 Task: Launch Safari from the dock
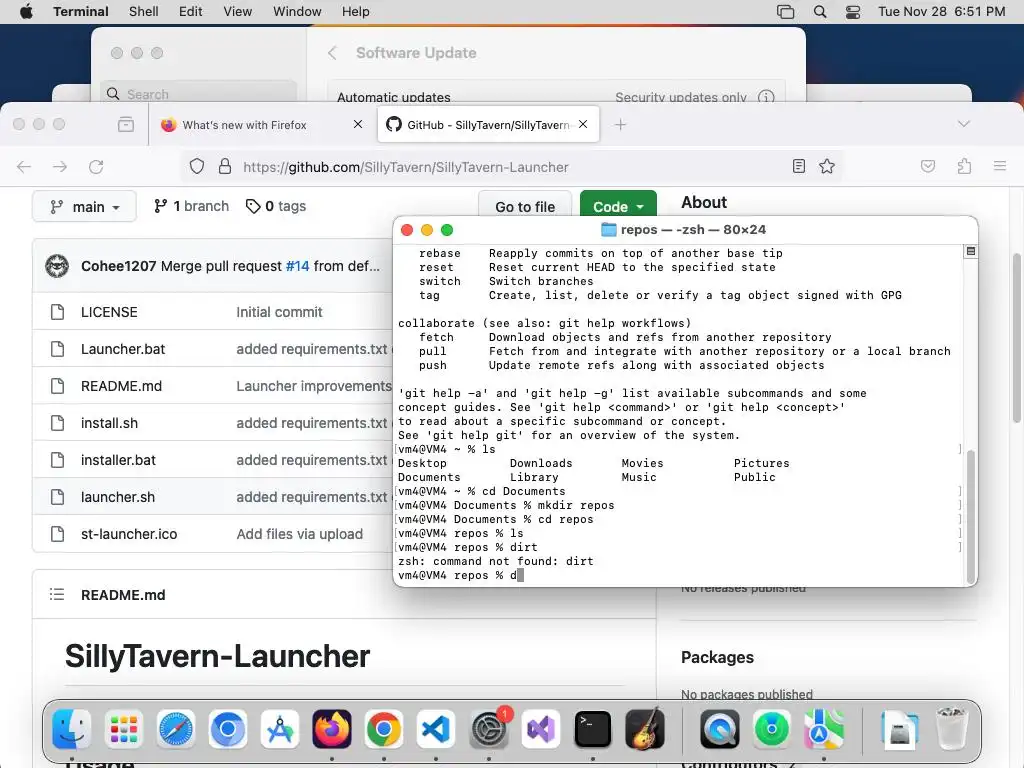click(x=176, y=728)
